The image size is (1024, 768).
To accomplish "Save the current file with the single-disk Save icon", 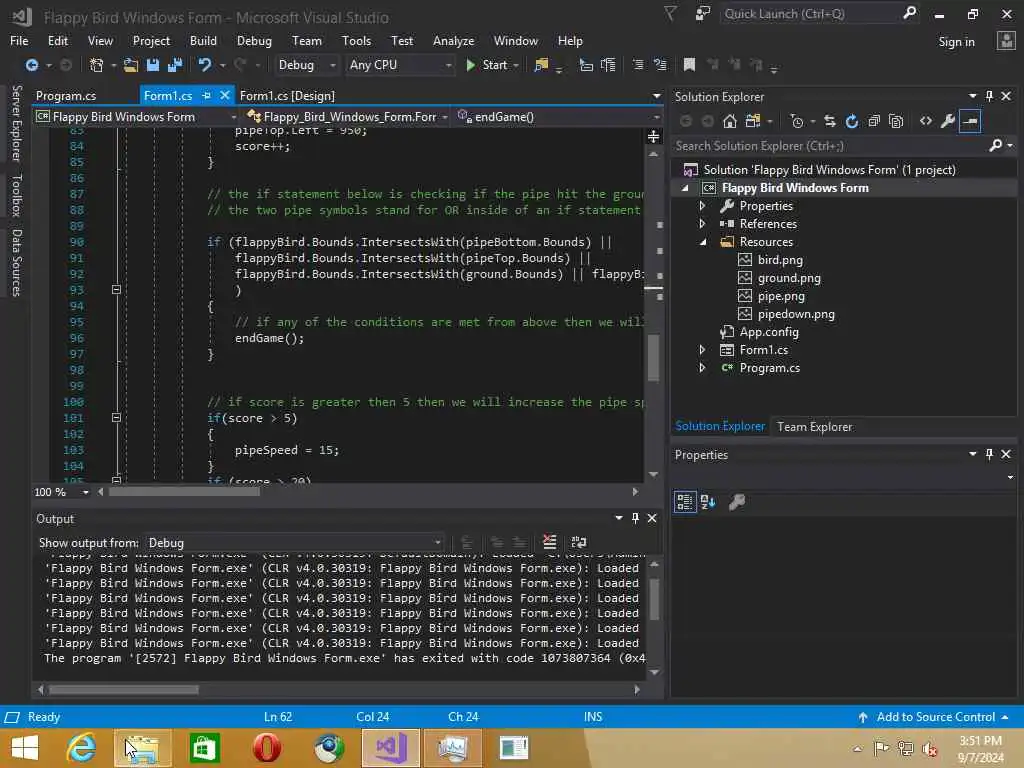I will click(x=153, y=65).
